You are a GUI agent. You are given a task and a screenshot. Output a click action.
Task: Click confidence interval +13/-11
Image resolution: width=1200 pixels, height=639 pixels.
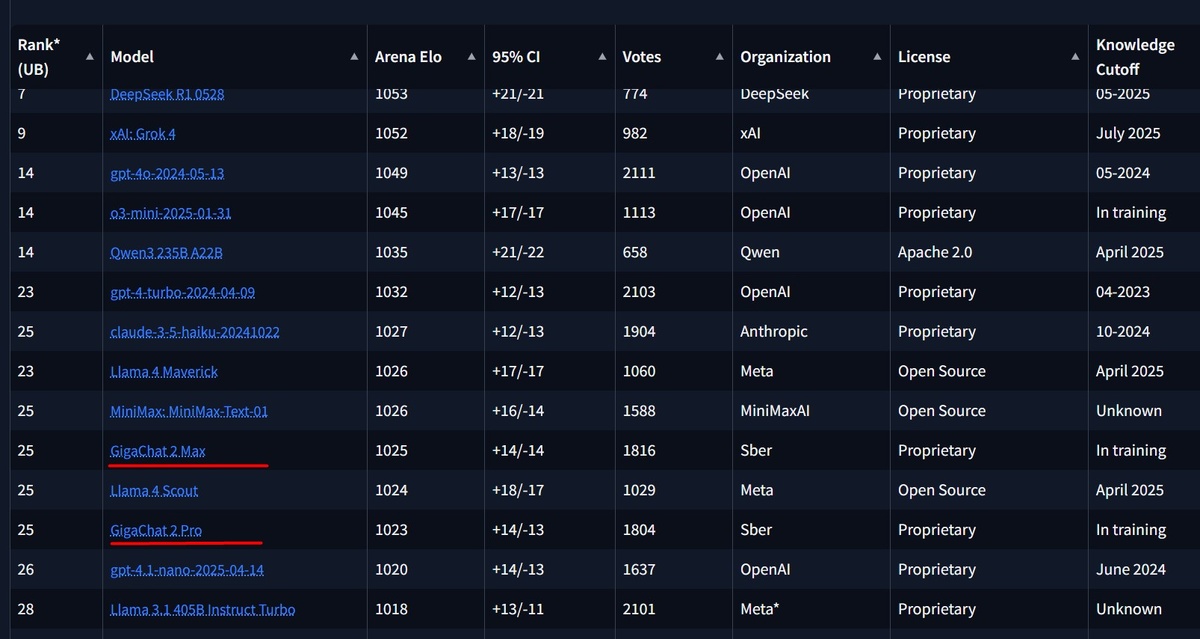point(517,609)
